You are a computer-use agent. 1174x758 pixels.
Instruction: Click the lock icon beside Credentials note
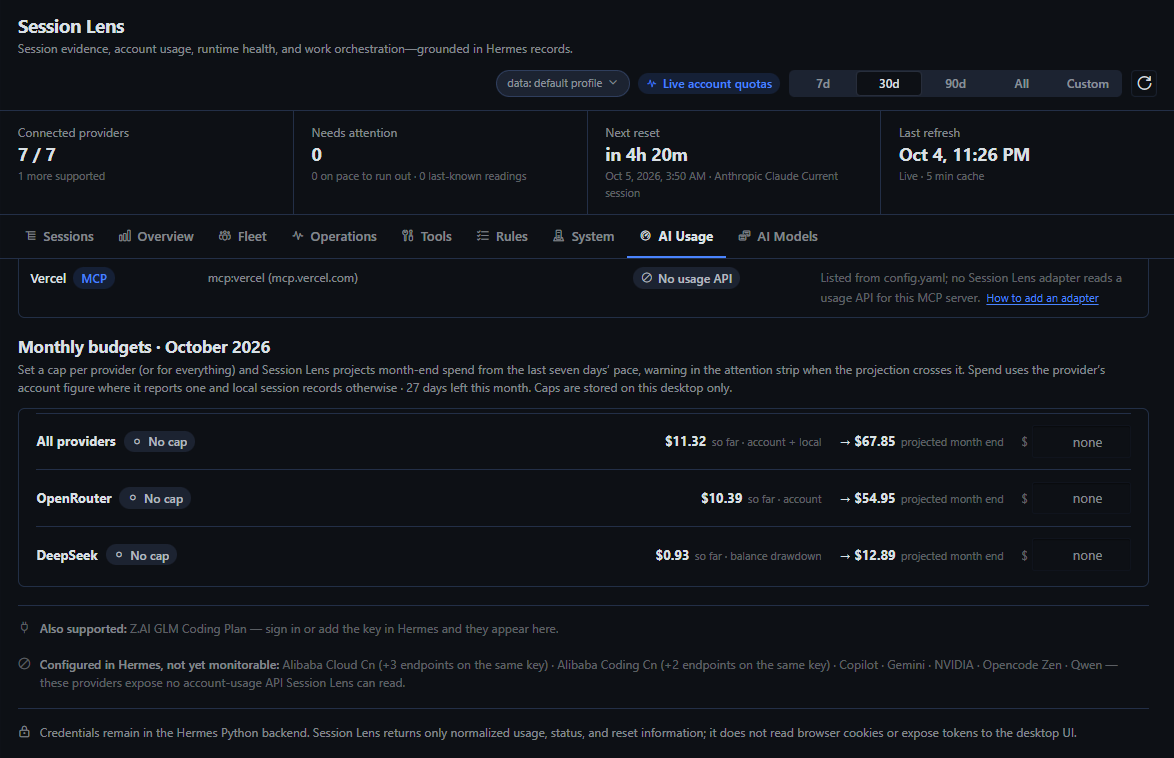coord(24,732)
